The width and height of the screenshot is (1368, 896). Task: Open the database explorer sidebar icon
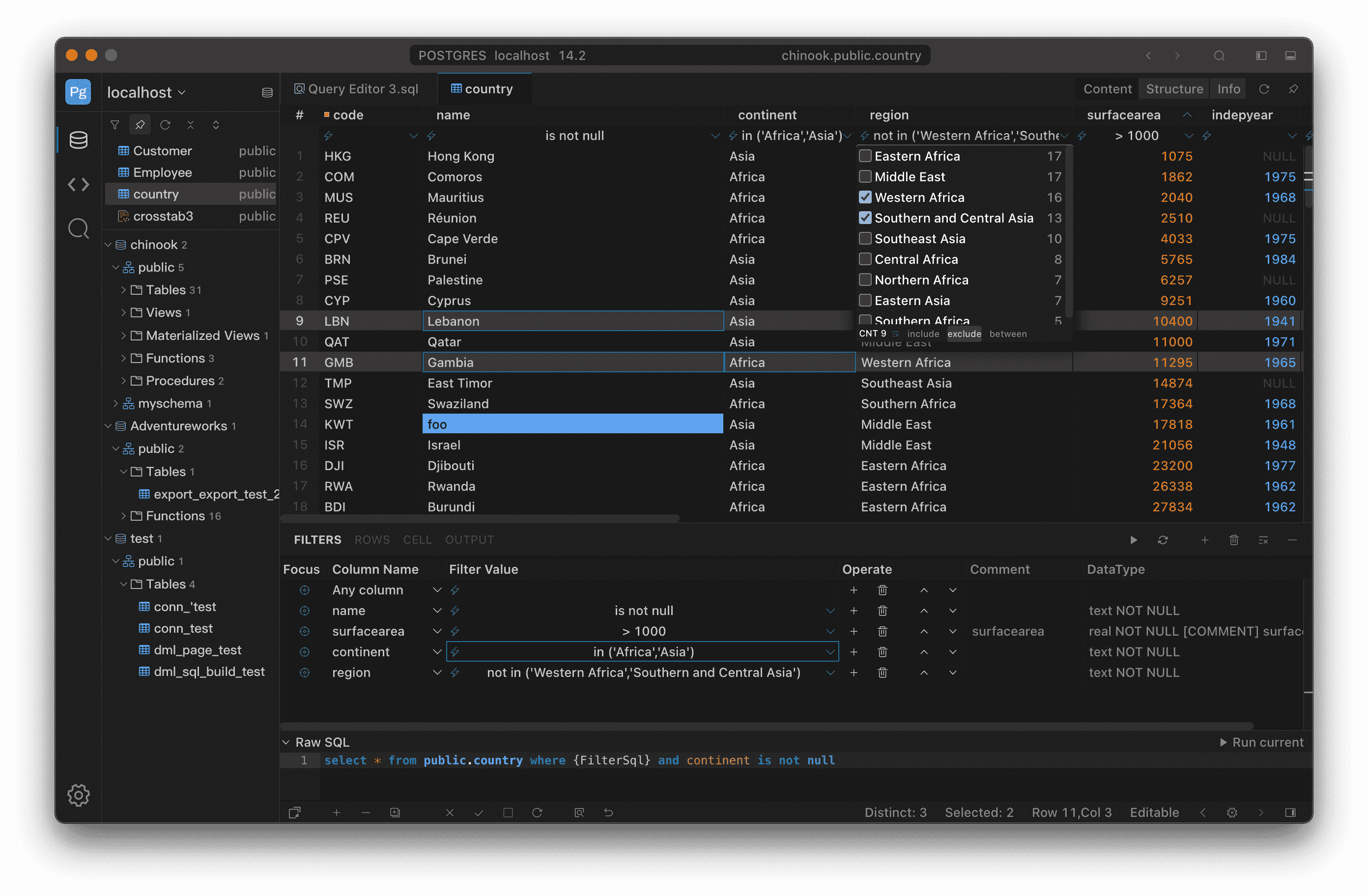tap(79, 140)
